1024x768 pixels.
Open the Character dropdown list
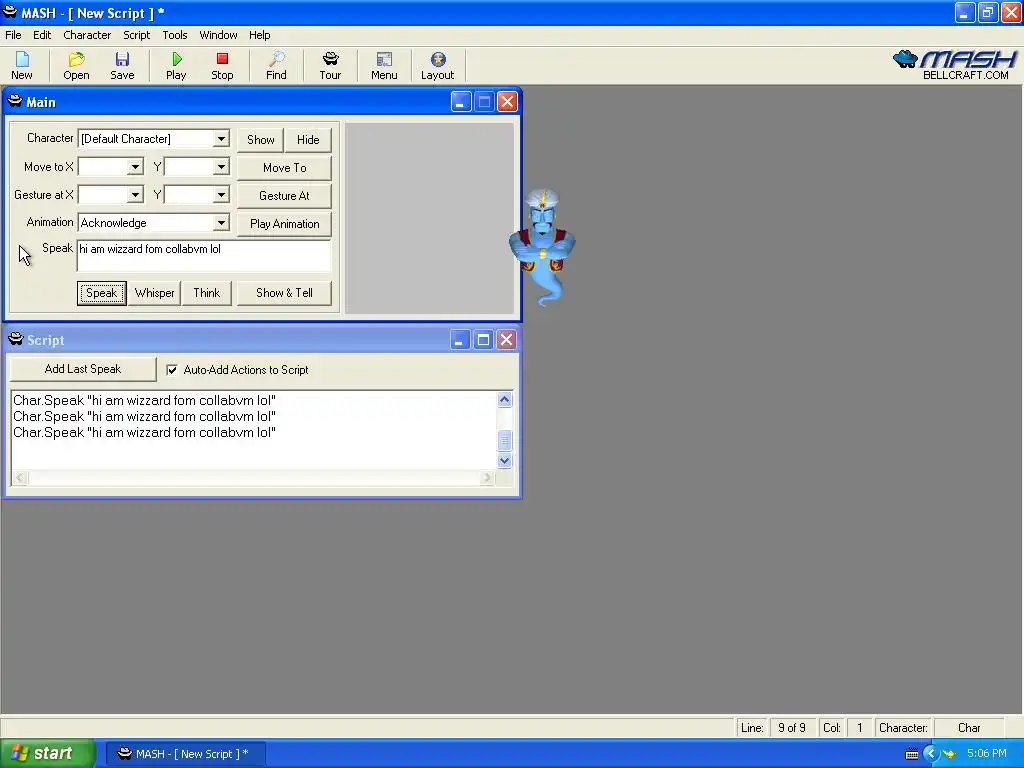tap(221, 138)
